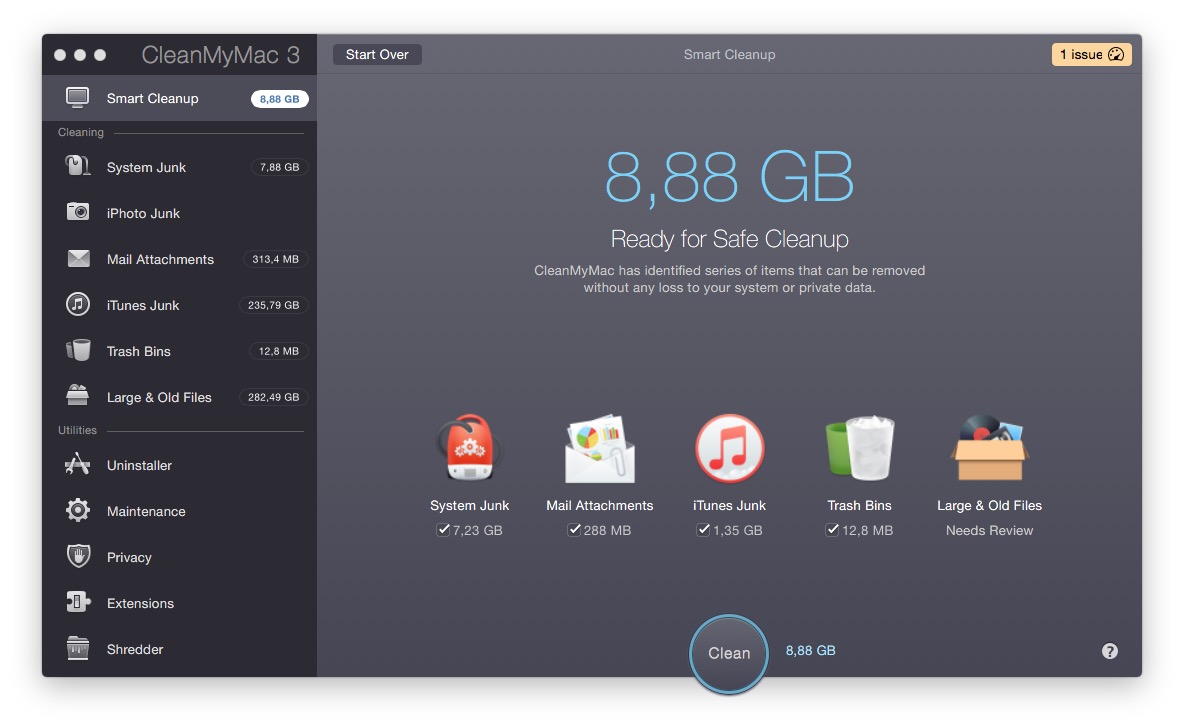Click the Large & Old Files label under box

989,505
